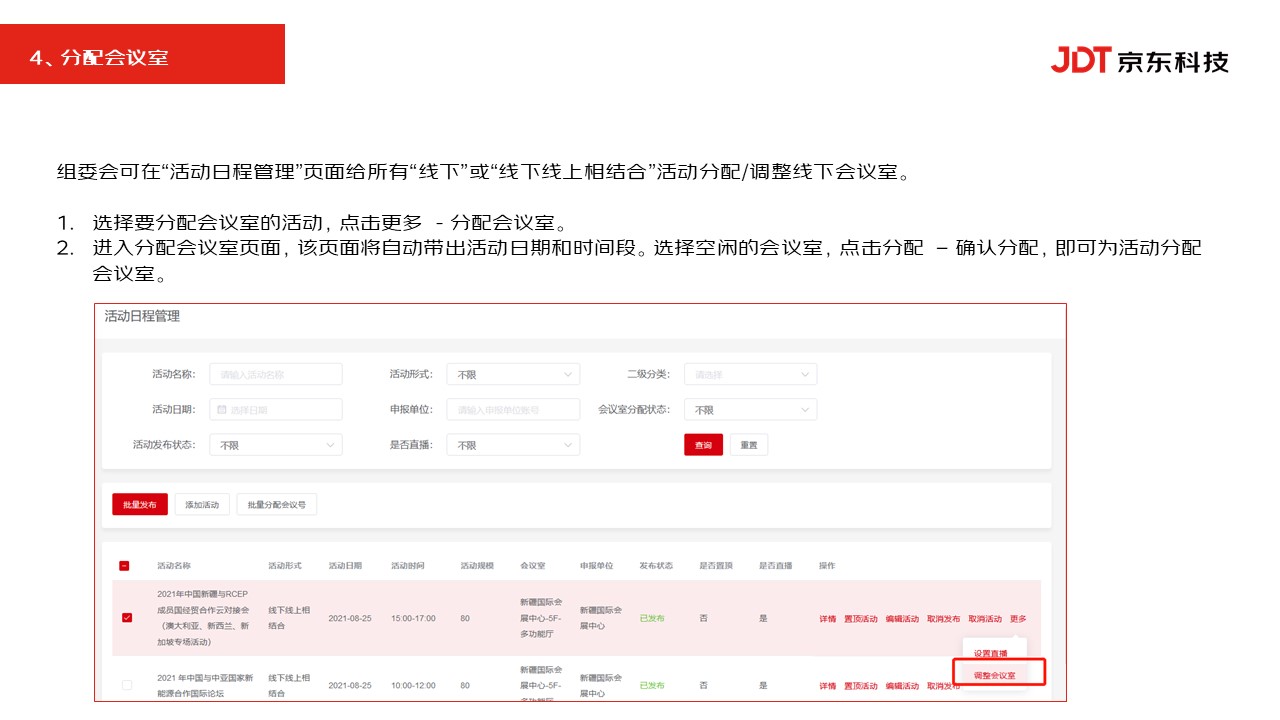Focus the 活动日期 date picker field
Screen dimensions: 1280x720
[275, 410]
